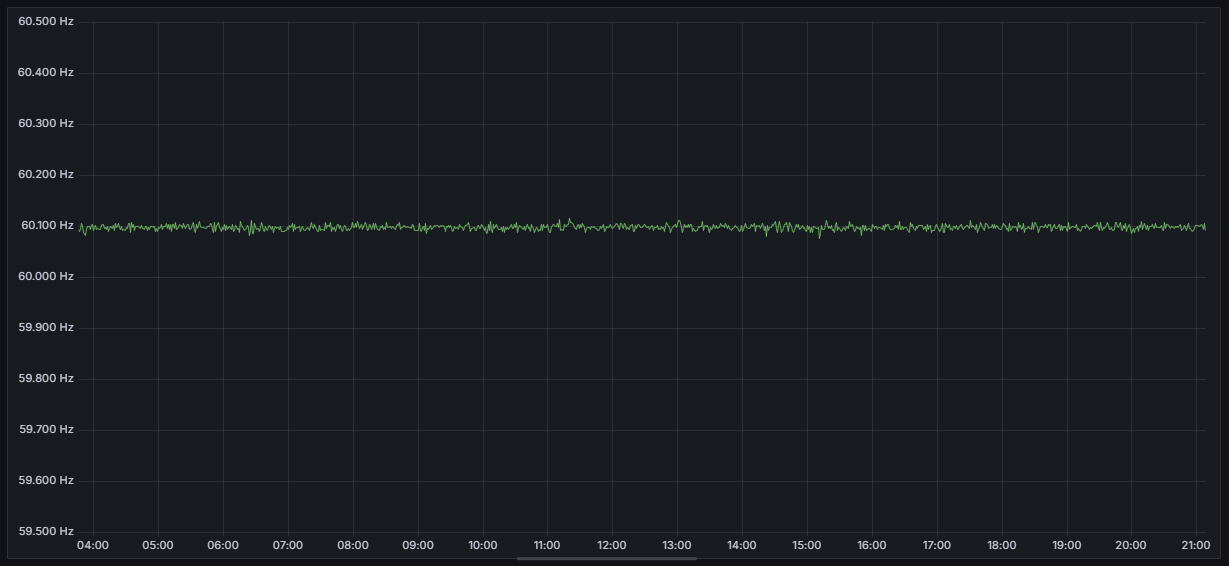The image size is (1229, 566).
Task: Click the 59.500 Hz axis label
Action: click(46, 531)
